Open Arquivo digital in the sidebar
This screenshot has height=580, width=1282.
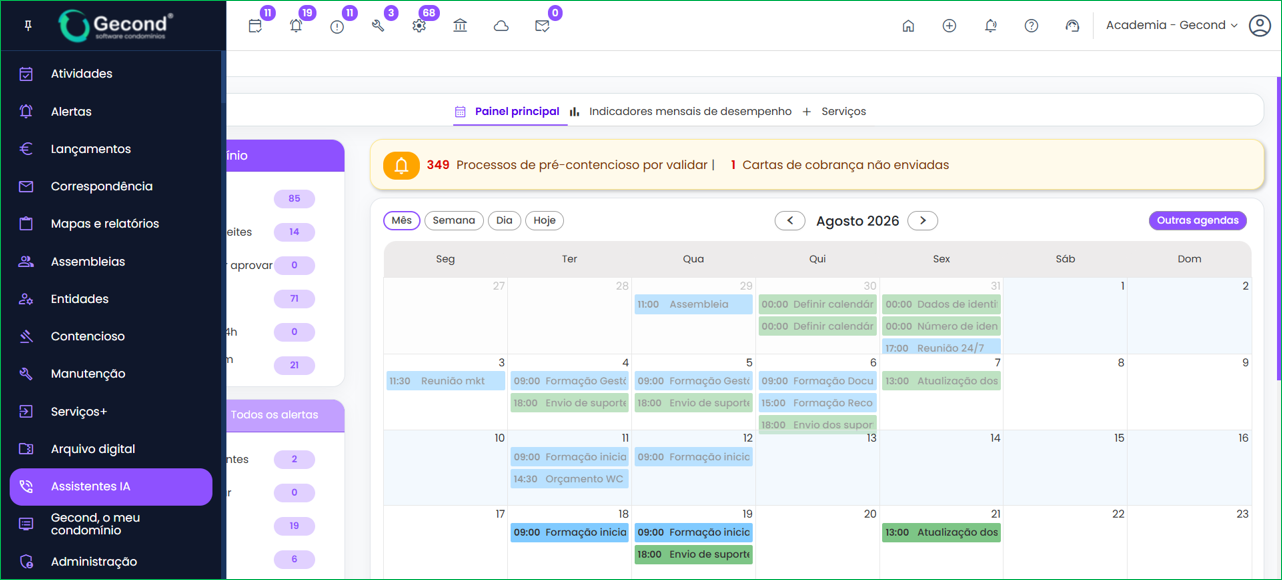[111, 449]
